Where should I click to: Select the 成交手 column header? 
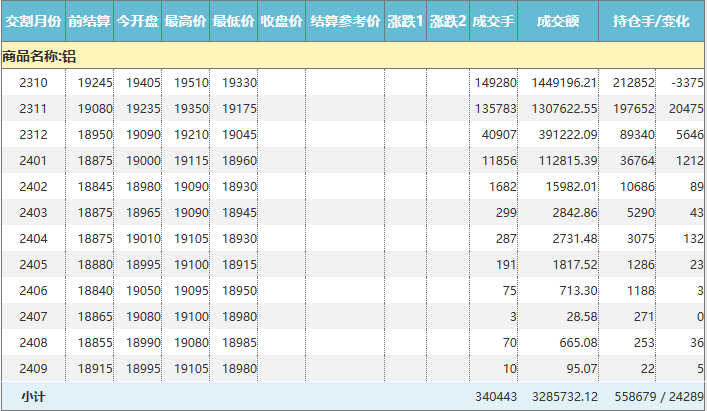tap(493, 21)
